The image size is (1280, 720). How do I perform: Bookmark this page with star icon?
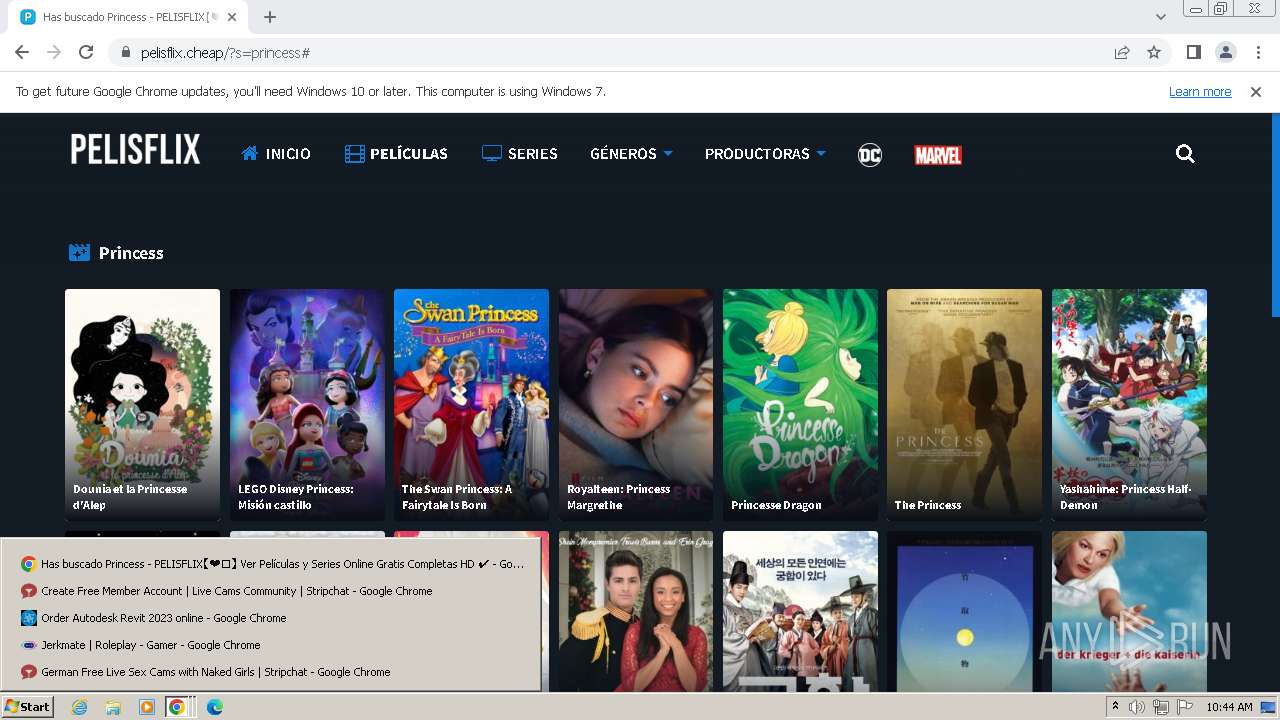click(x=1154, y=52)
